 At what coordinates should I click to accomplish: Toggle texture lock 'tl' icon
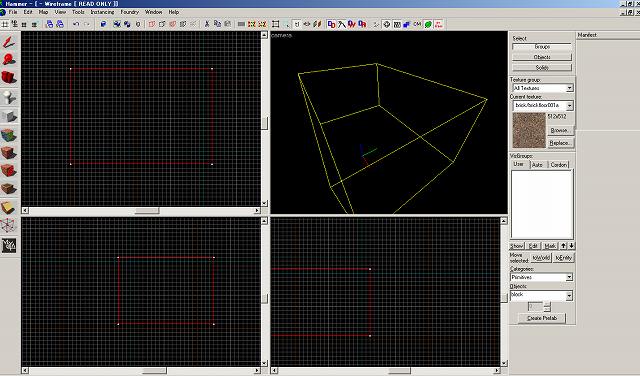[x=297, y=24]
